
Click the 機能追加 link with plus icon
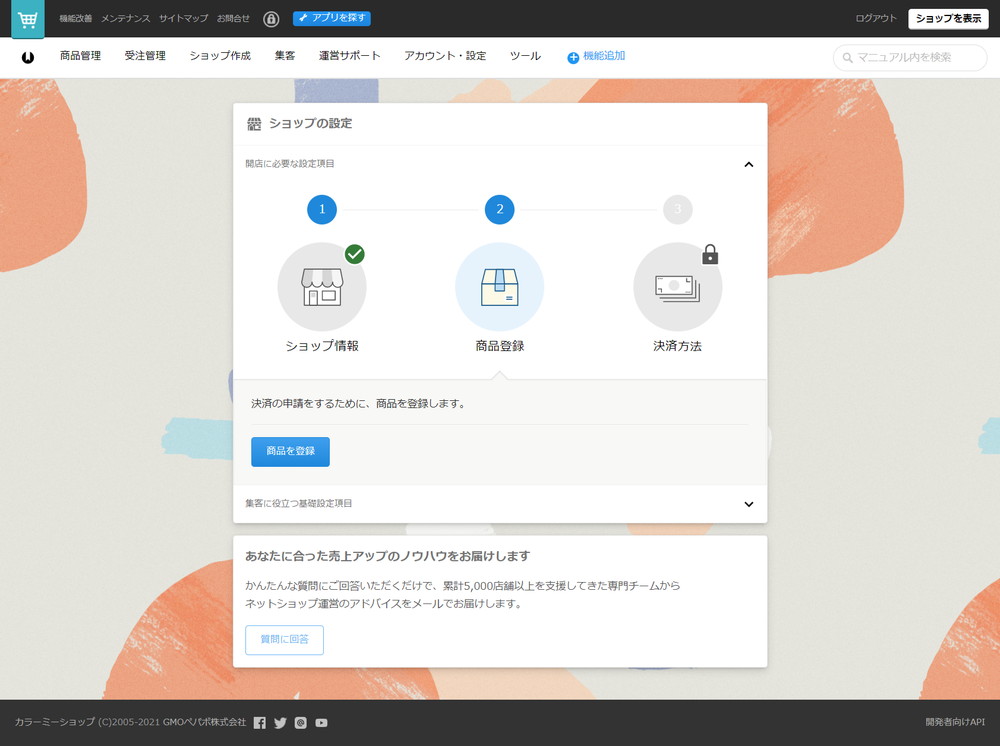coord(596,57)
